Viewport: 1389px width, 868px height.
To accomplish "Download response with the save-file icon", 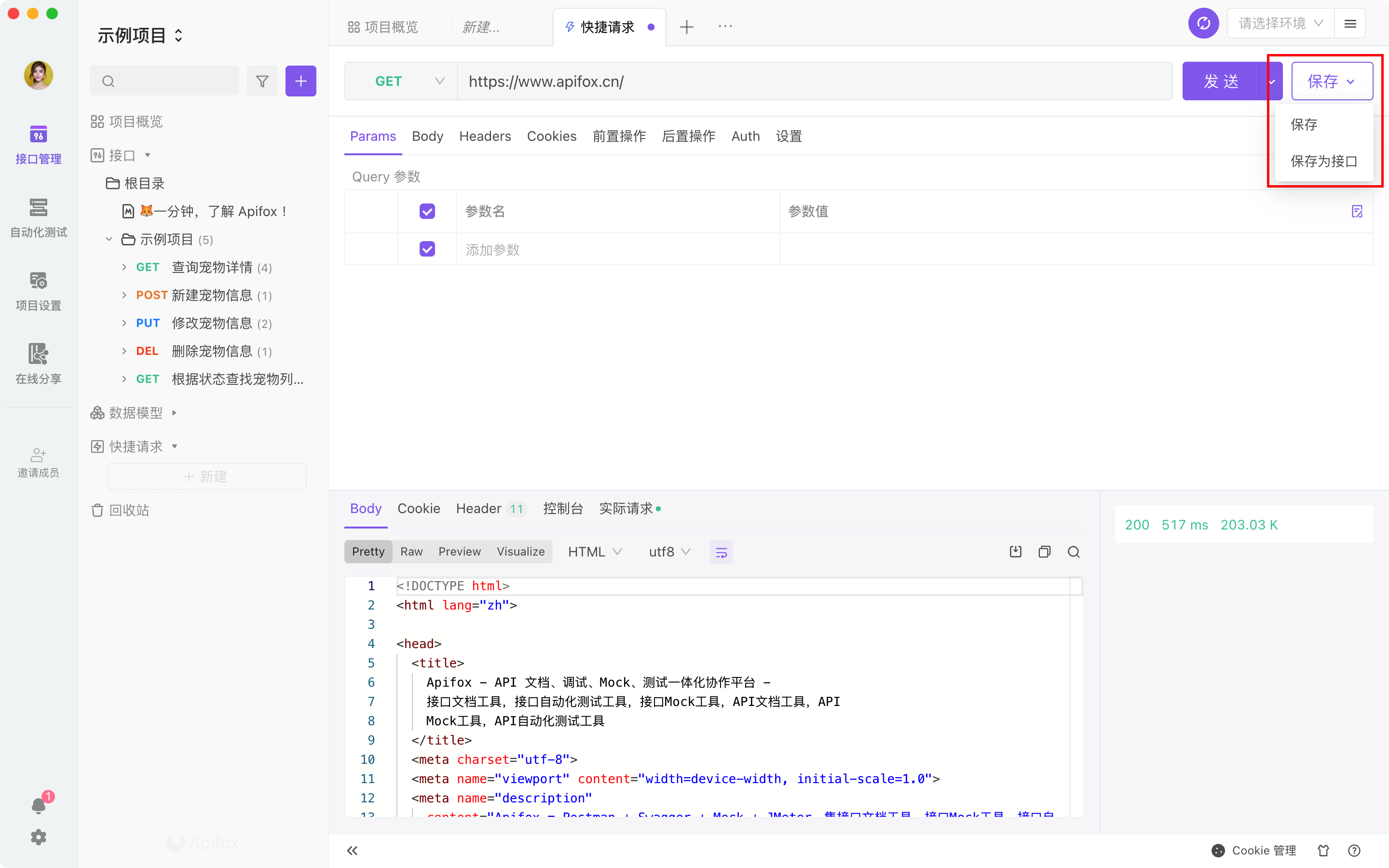I will click(x=1015, y=552).
